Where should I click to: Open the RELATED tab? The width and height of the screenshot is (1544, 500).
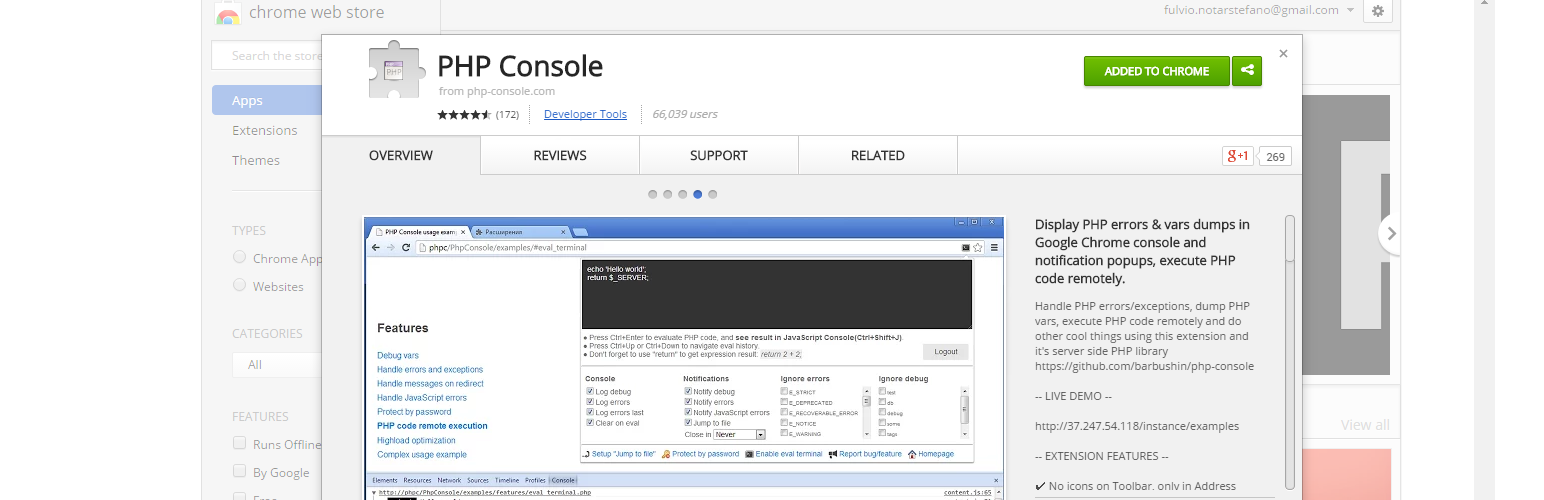(878, 156)
